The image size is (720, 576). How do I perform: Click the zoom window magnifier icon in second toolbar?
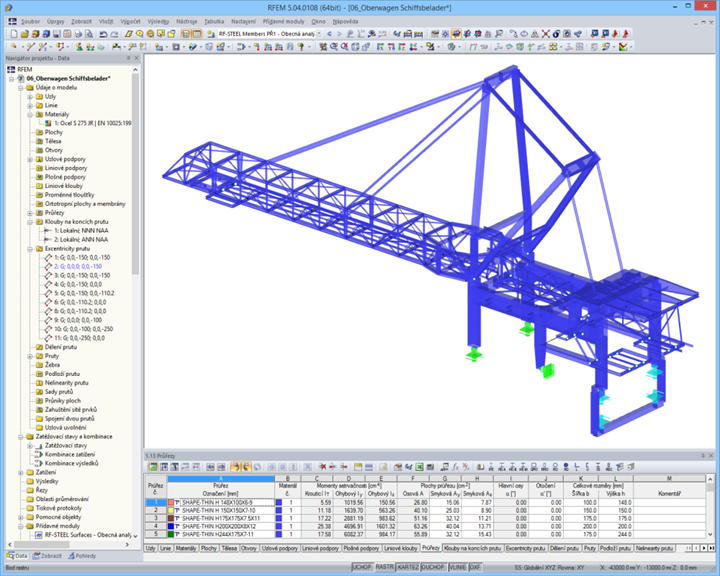333,46
